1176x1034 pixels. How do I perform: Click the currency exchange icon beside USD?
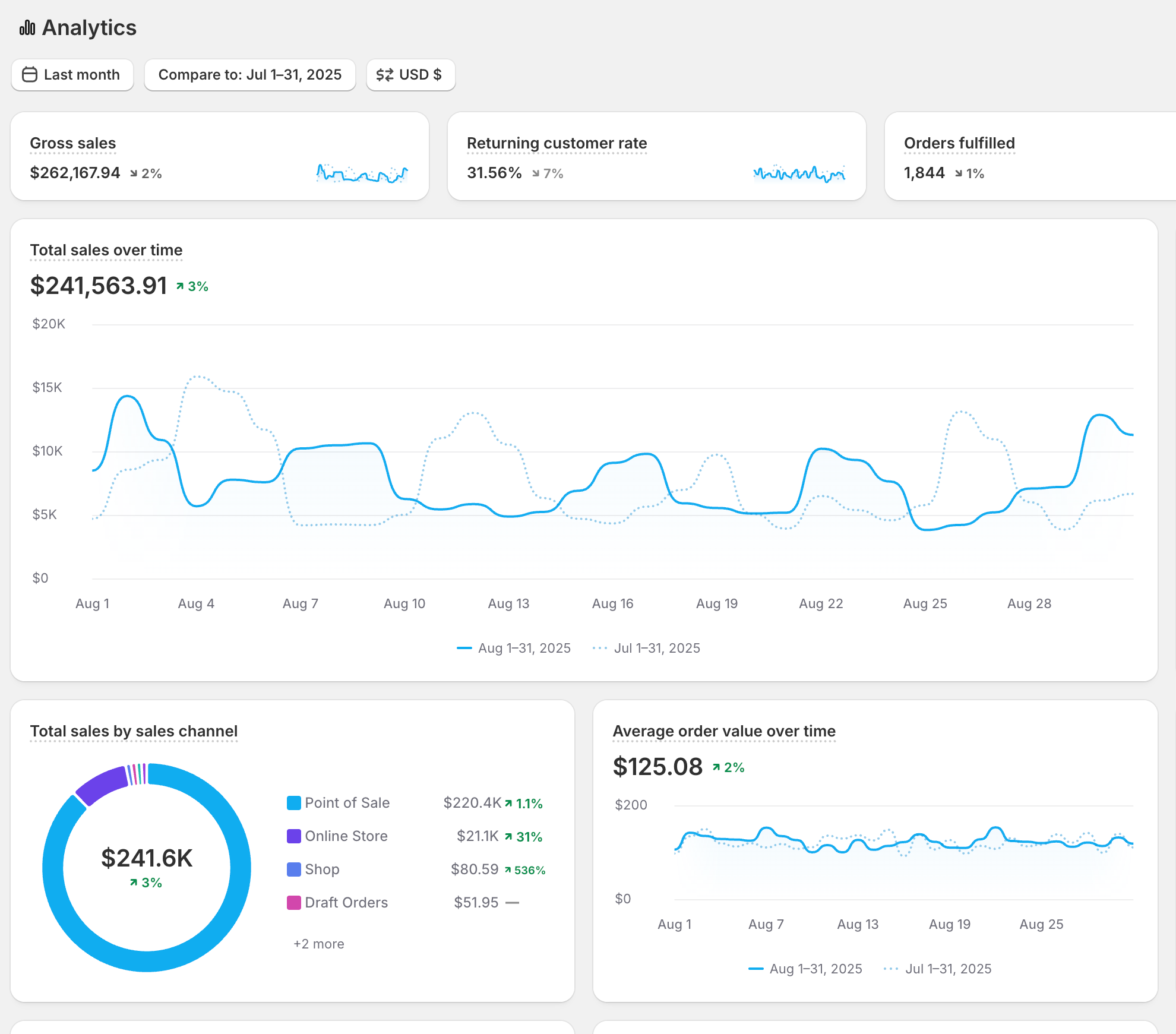coord(384,75)
